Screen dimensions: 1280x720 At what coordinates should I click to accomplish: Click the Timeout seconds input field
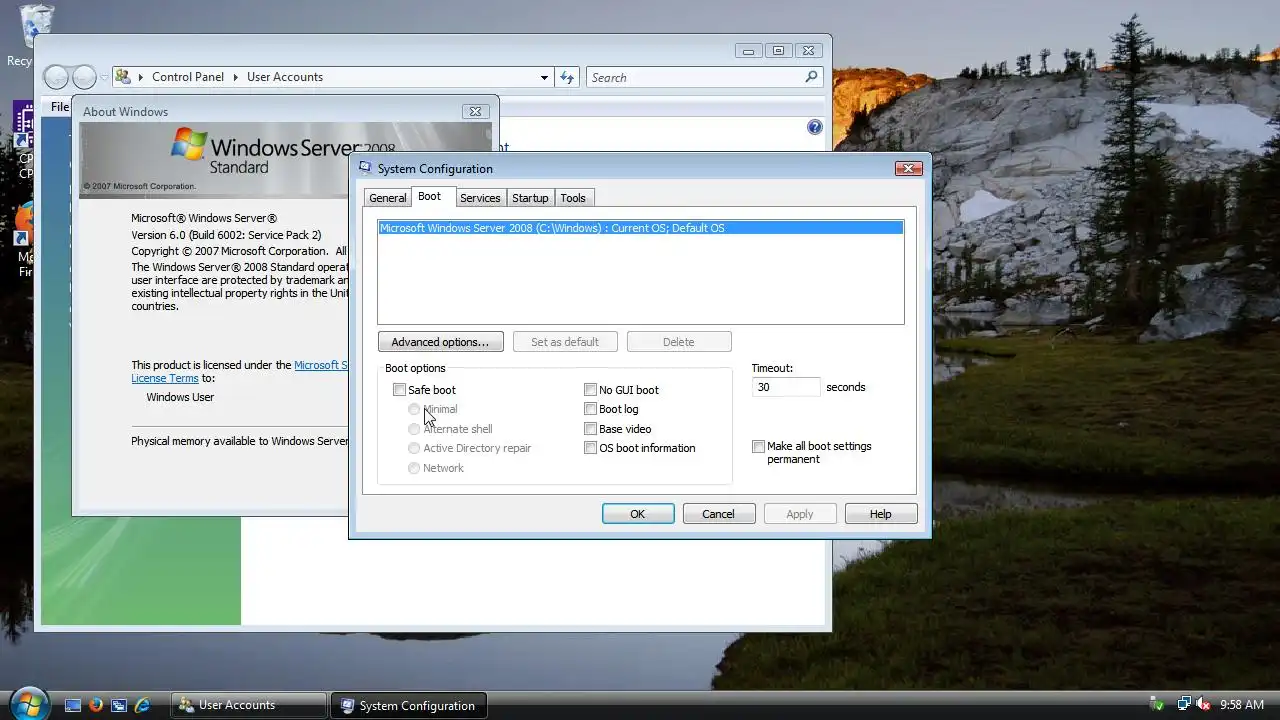786,387
